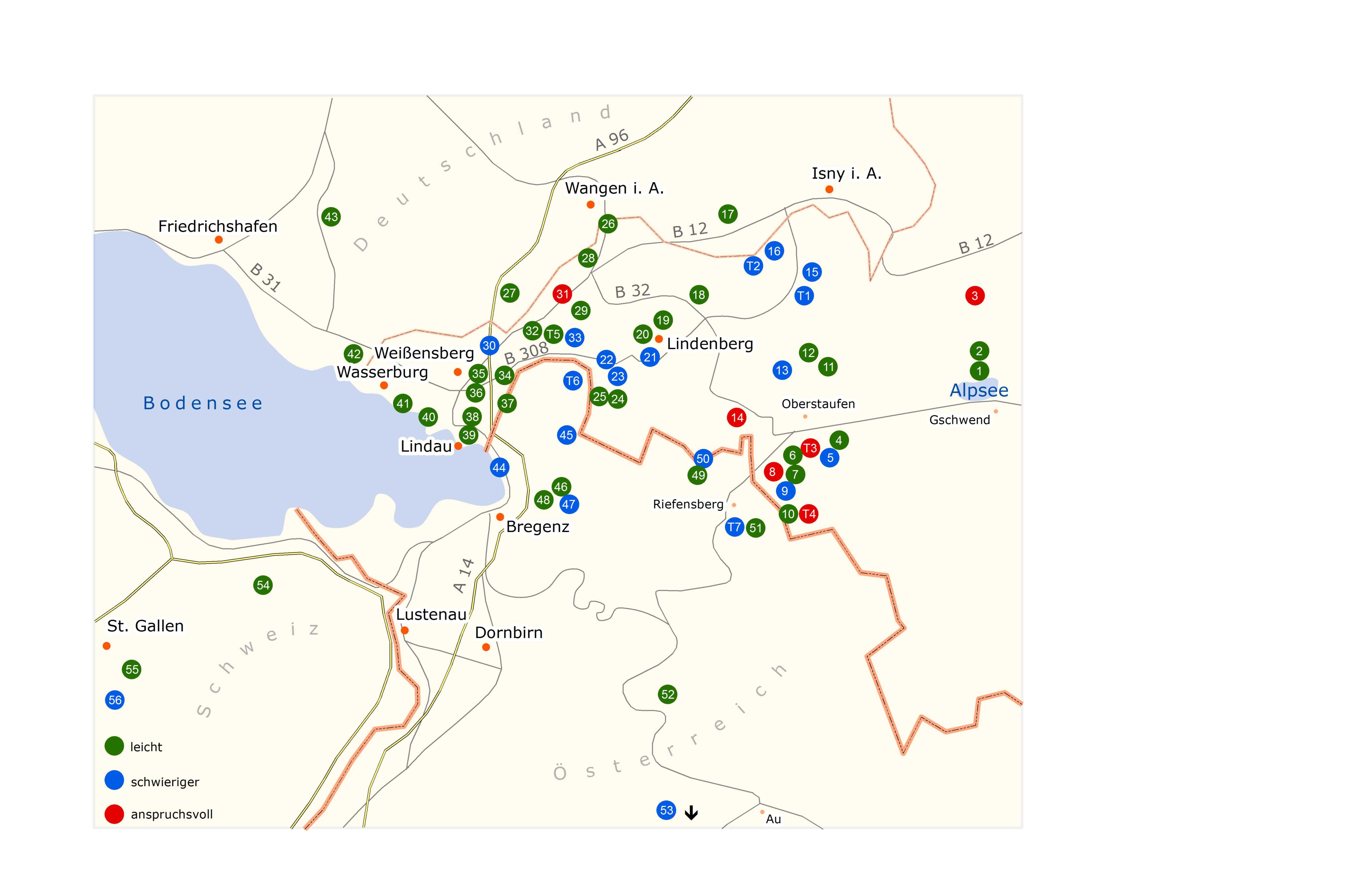Click red route marker 3

pyautogui.click(x=974, y=296)
